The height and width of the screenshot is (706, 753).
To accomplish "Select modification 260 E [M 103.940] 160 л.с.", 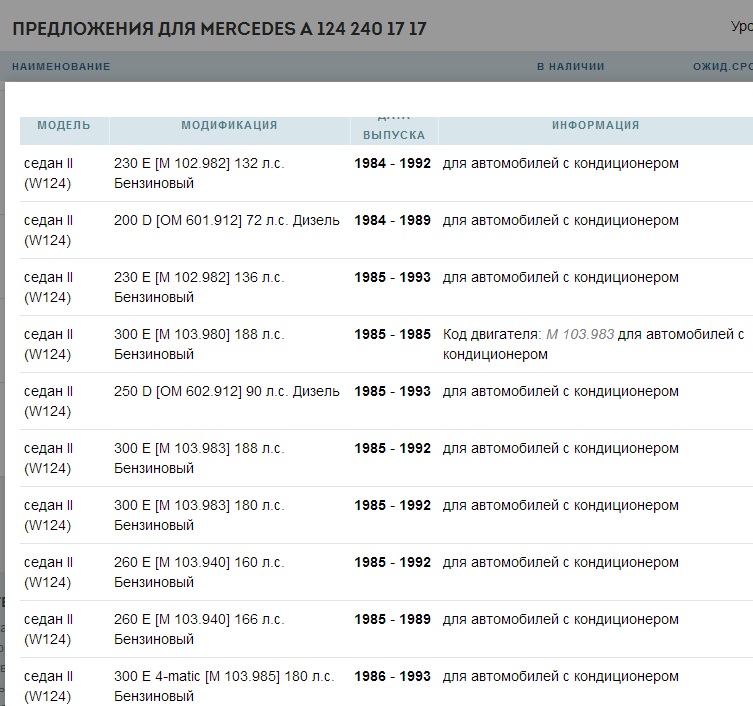I will pyautogui.click(x=199, y=572).
